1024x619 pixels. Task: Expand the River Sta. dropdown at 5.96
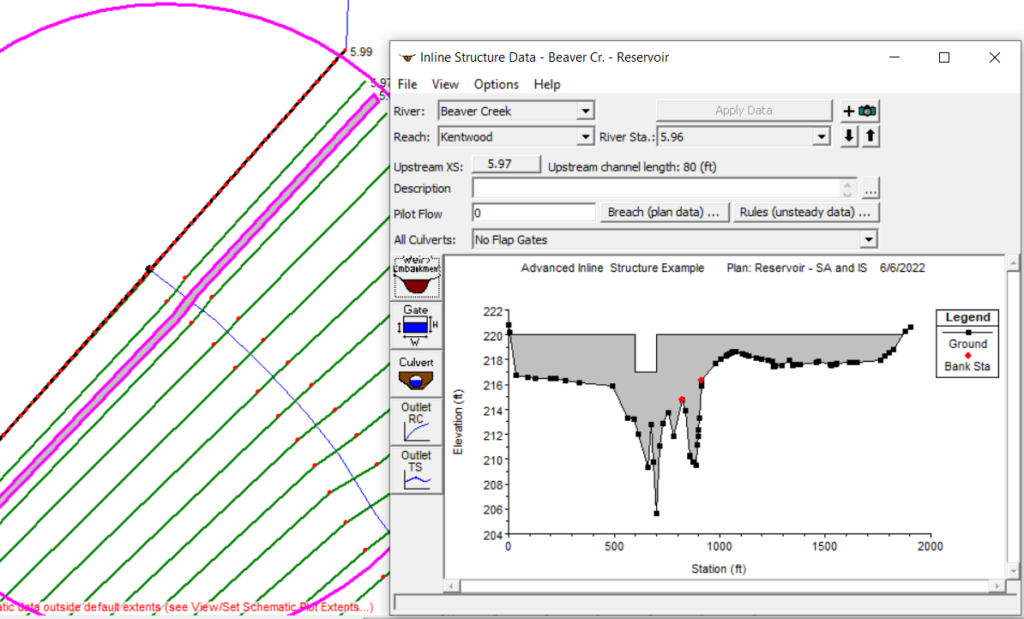[820, 136]
